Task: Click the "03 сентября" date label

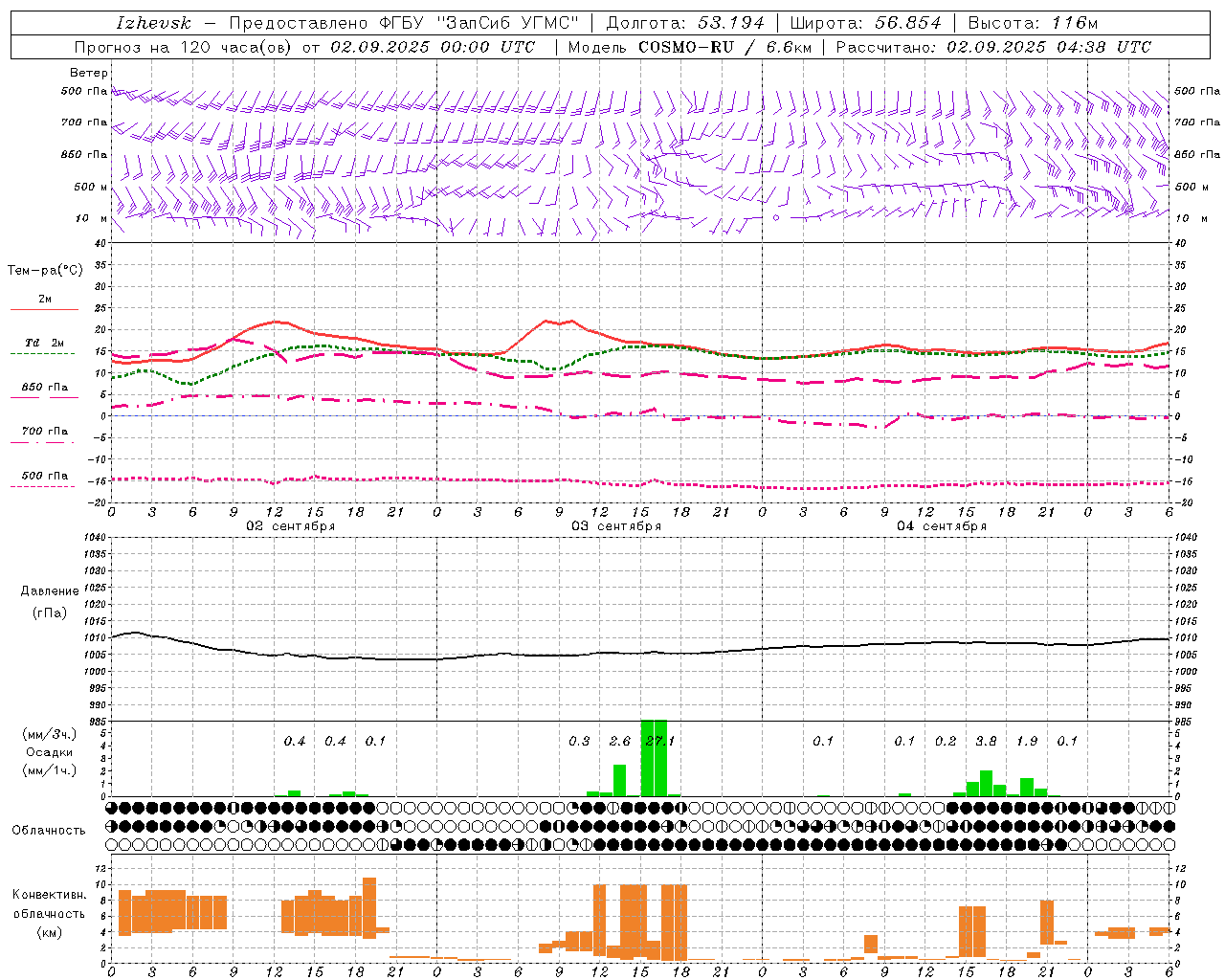Action: pos(616,526)
